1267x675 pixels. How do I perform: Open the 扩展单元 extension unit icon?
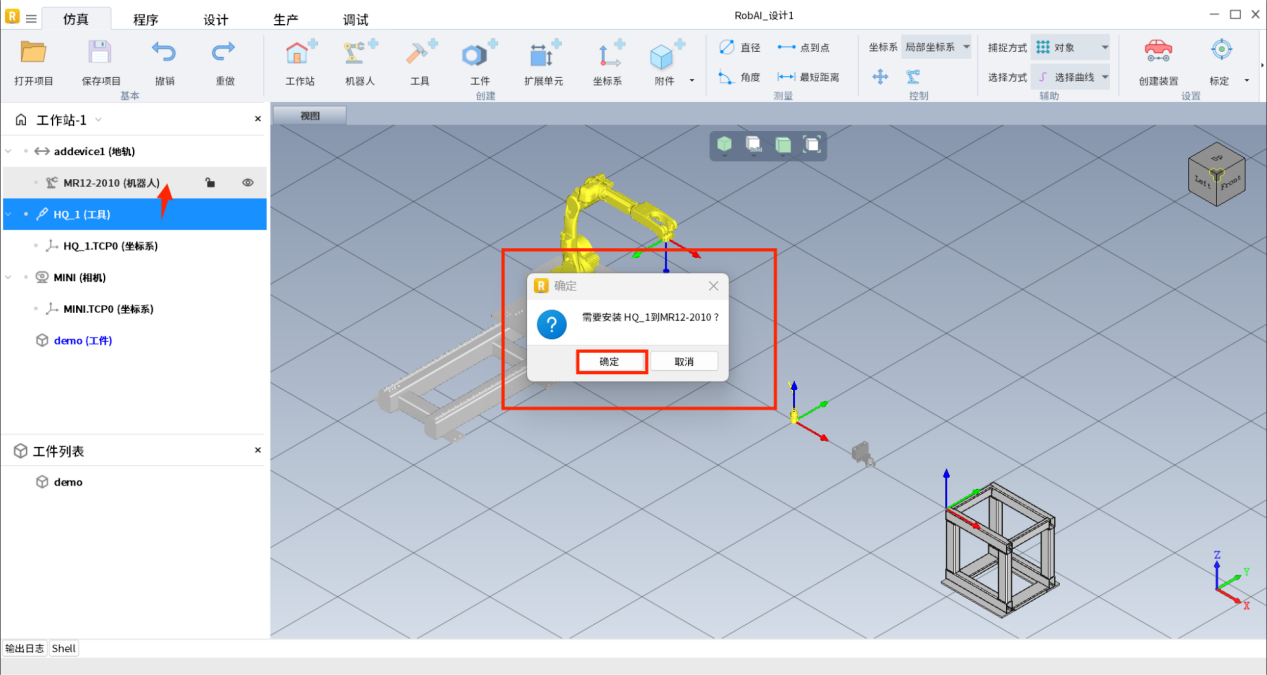coord(543,56)
